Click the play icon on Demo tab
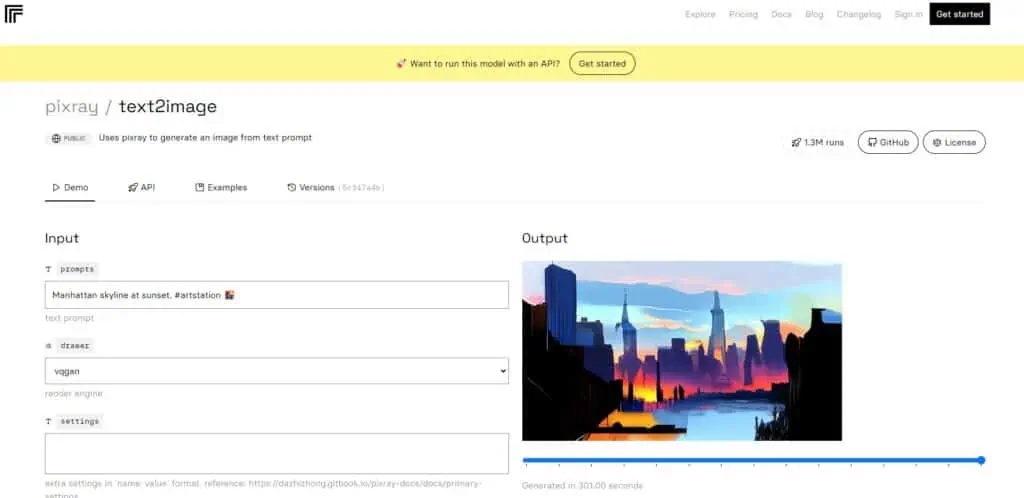Screen dimensions: 1024x498 coord(56,187)
